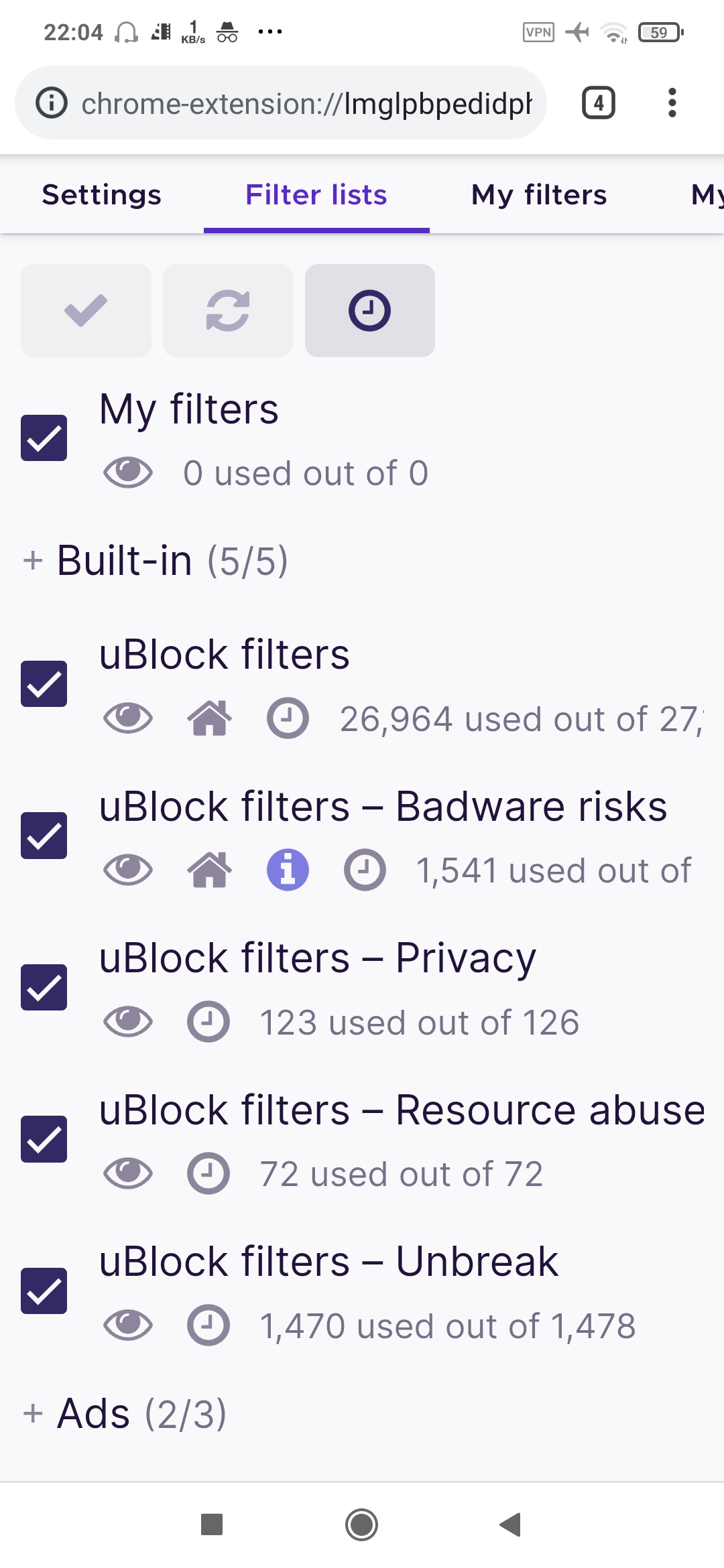Image resolution: width=724 pixels, height=1568 pixels.
Task: Click the update now refresh icon
Action: [227, 310]
